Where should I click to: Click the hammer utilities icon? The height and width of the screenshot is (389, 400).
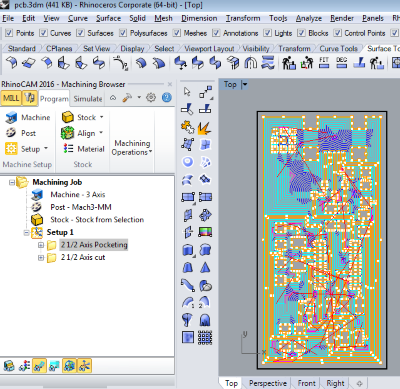click(127, 98)
